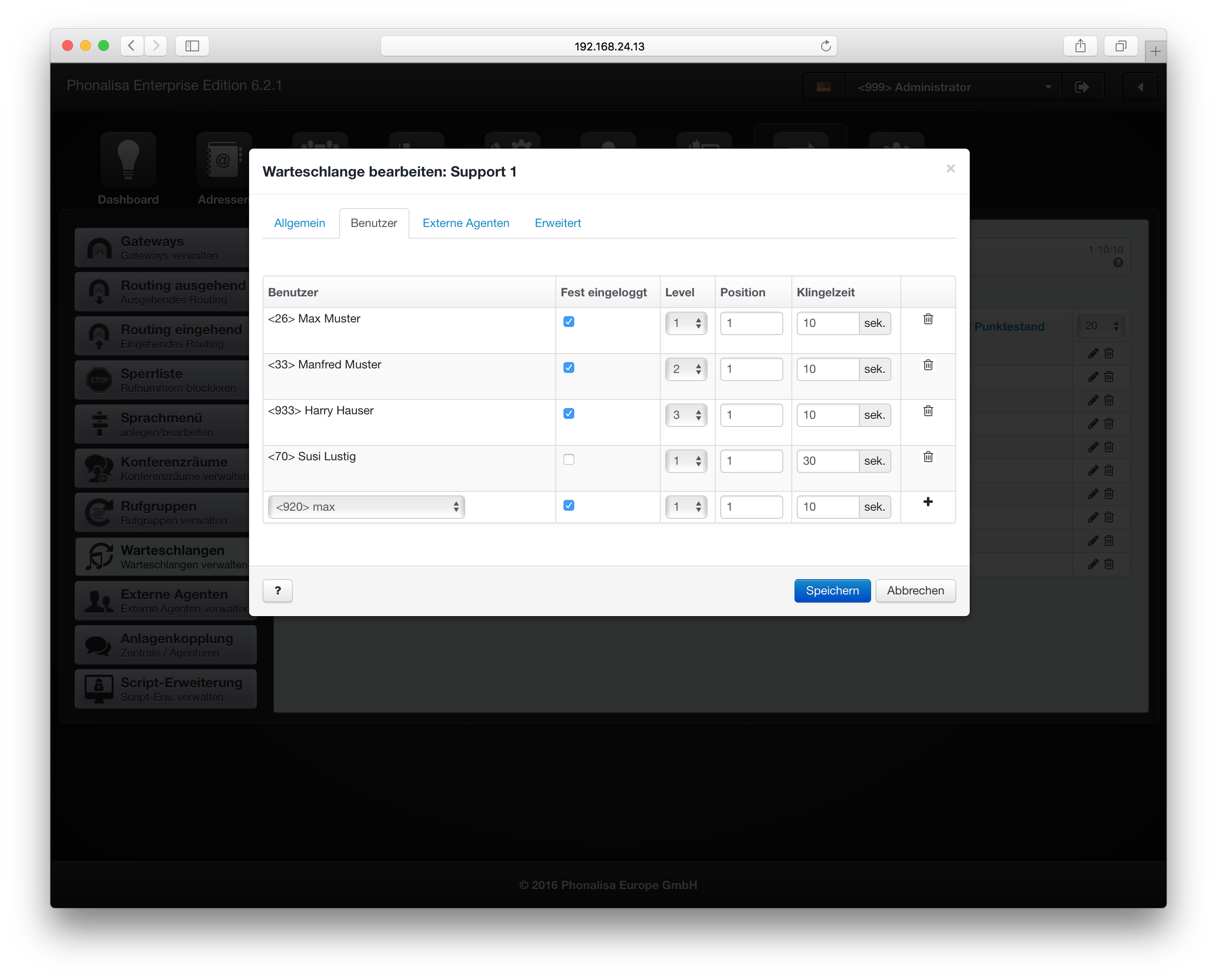The height and width of the screenshot is (980, 1217).
Task: Switch to the Allgemein tab
Action: 300,223
